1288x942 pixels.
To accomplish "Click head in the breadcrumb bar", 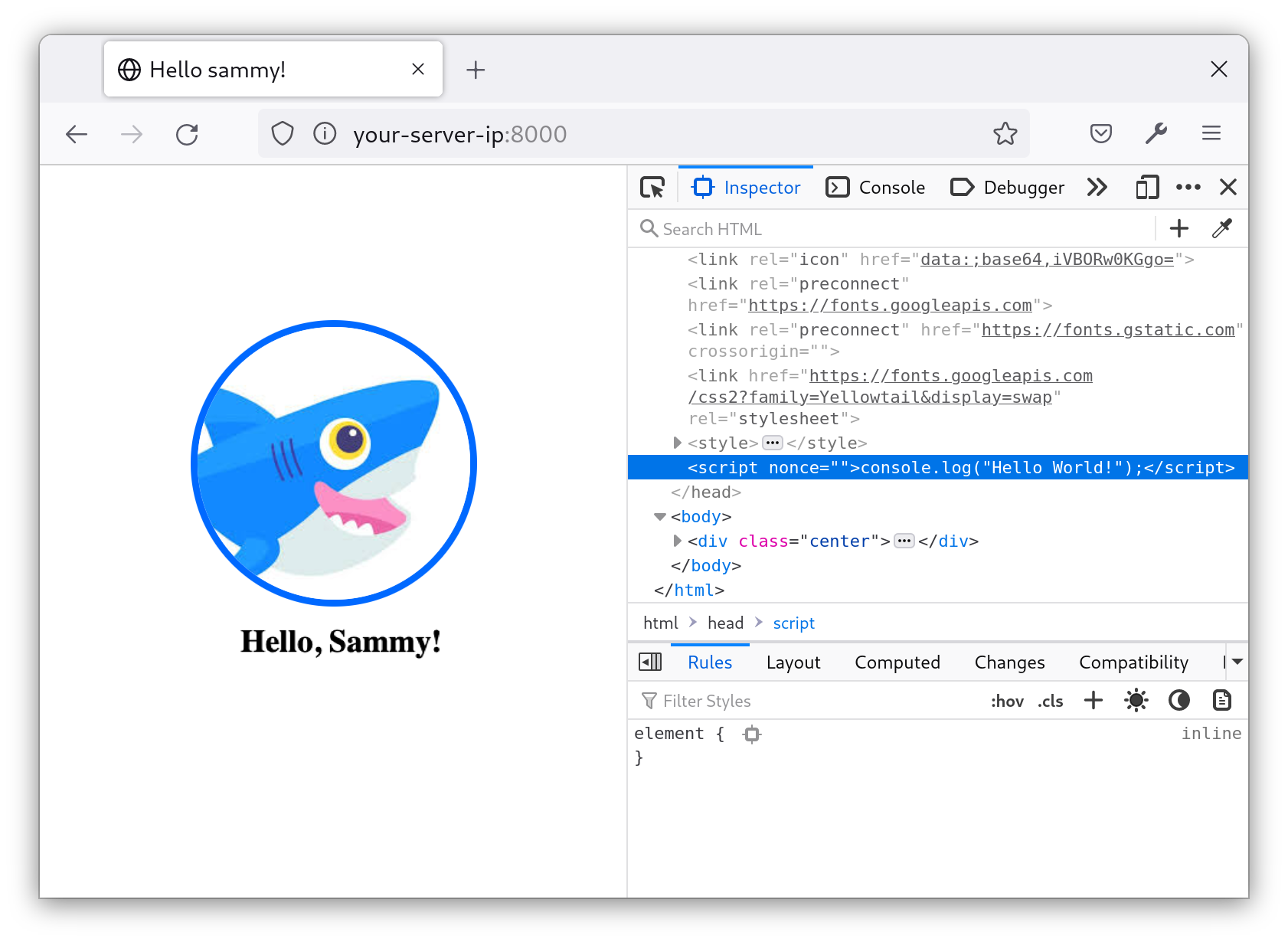I will coord(725,623).
